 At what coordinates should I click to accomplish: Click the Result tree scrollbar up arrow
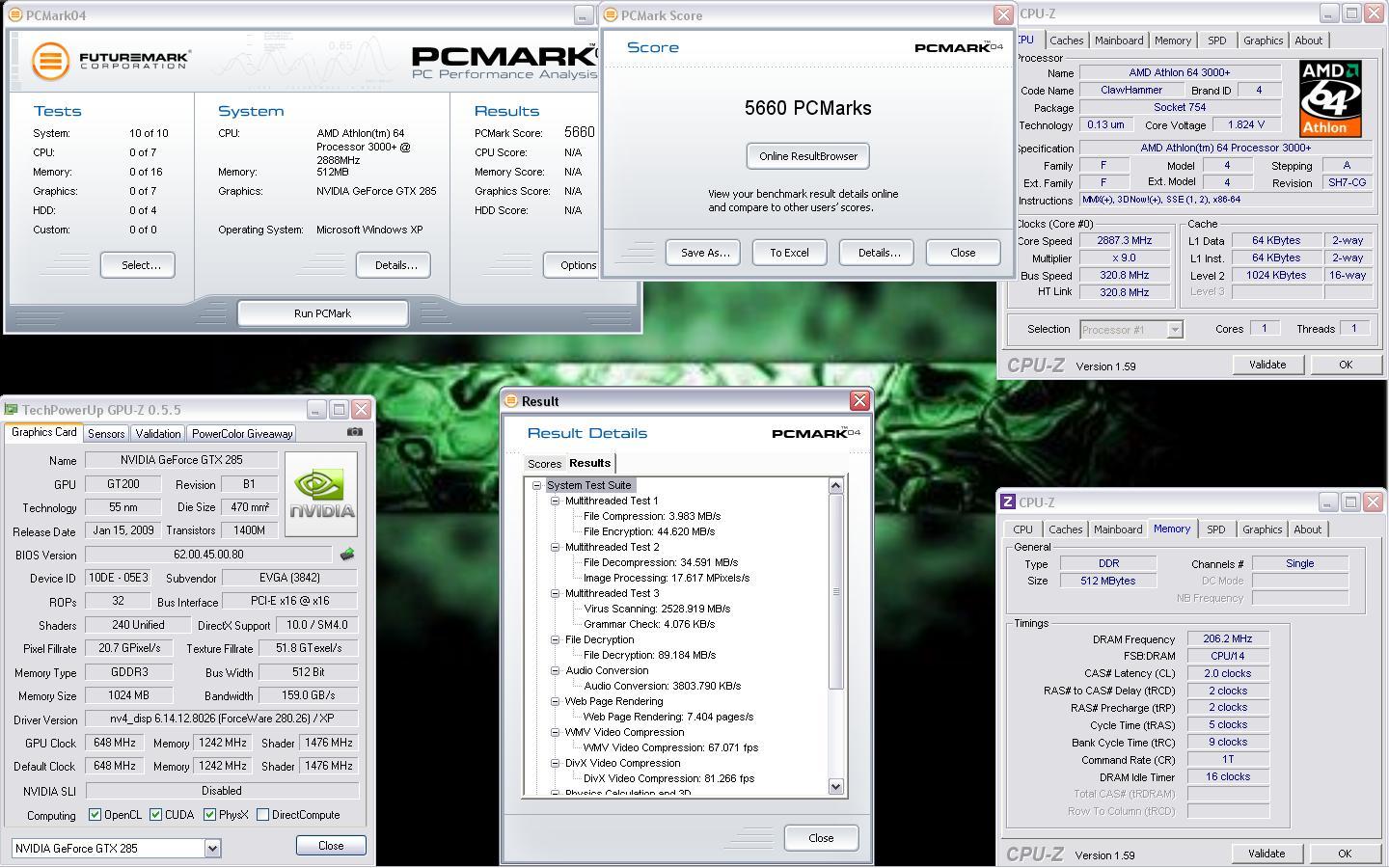[x=836, y=486]
